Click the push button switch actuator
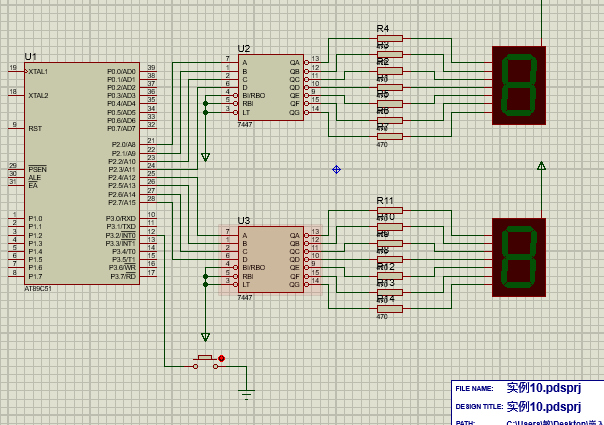The height and width of the screenshot is (425, 604). 205,358
